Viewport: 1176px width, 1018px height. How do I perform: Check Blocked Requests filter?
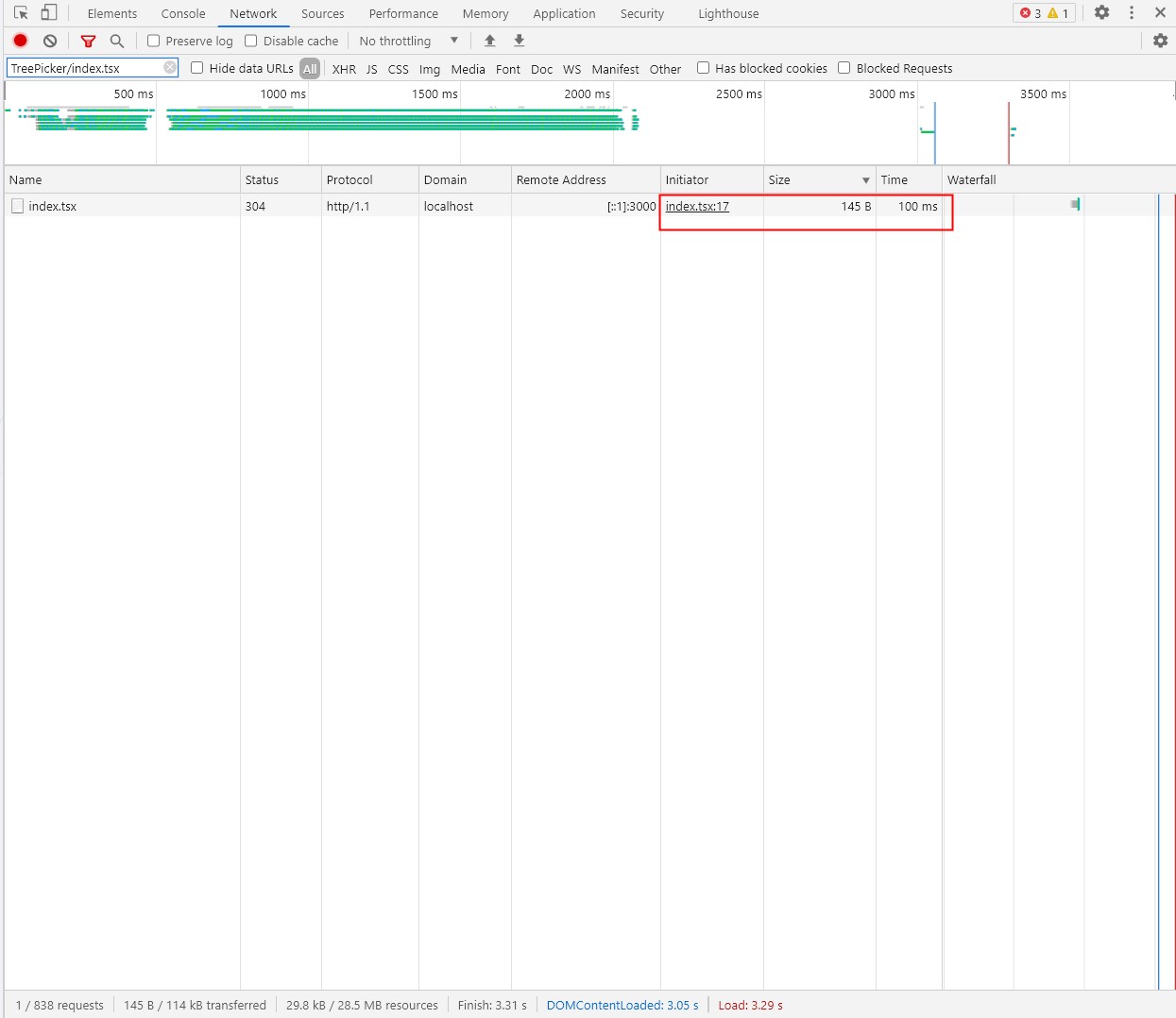(844, 68)
